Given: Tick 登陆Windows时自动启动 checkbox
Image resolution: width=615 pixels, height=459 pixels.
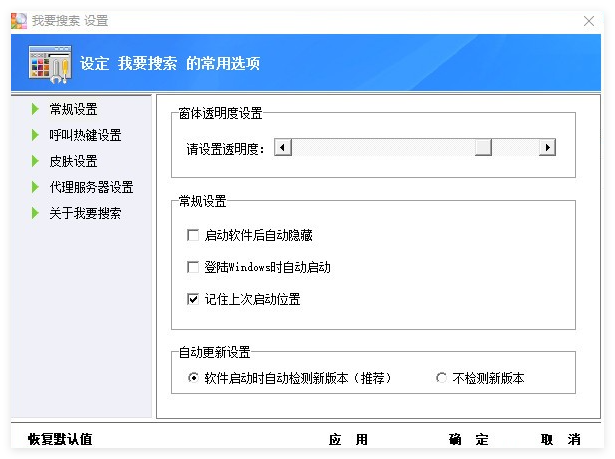Looking at the screenshot, I should pos(193,267).
